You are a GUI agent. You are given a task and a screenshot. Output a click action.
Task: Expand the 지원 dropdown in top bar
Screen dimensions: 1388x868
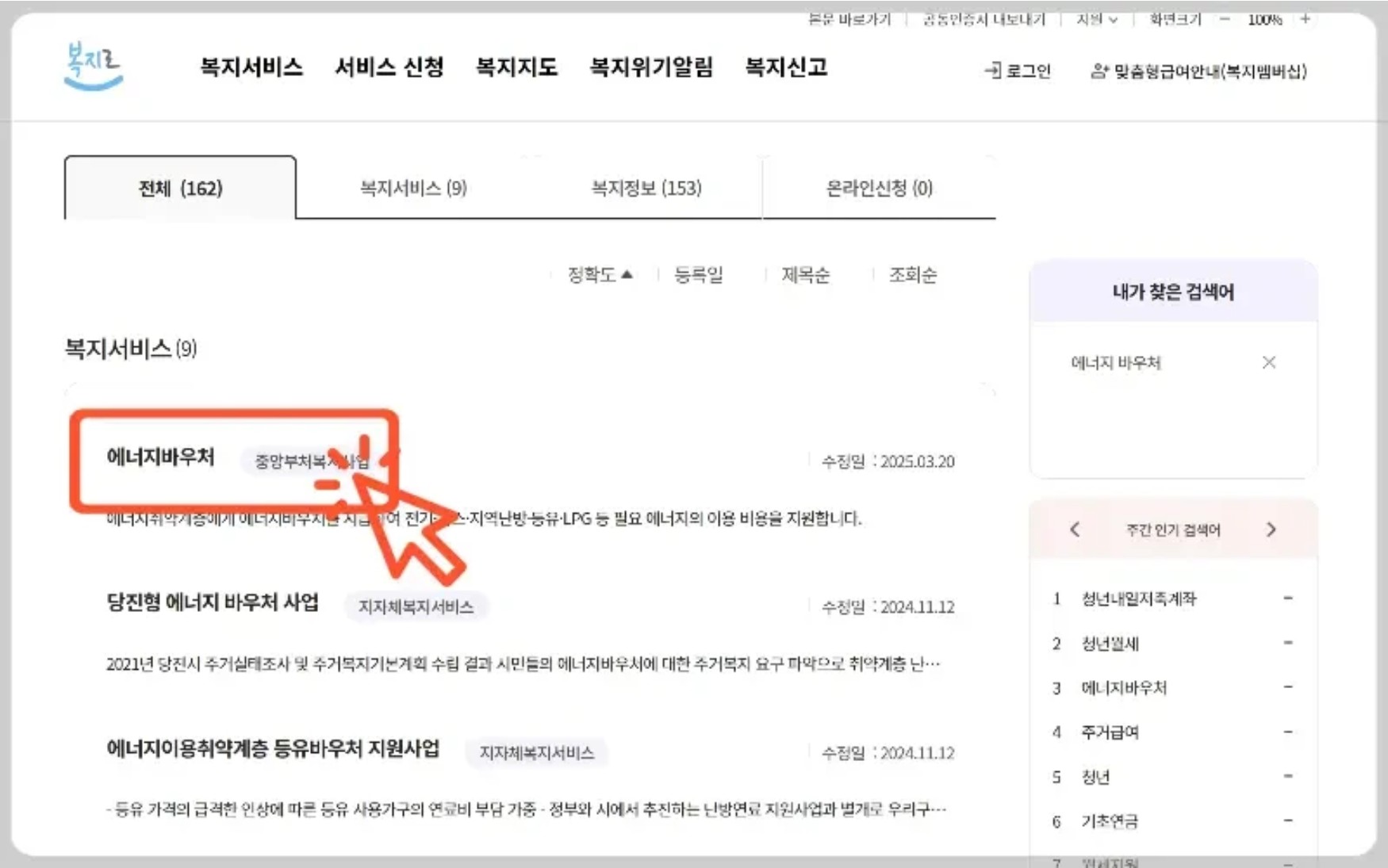point(1097,19)
